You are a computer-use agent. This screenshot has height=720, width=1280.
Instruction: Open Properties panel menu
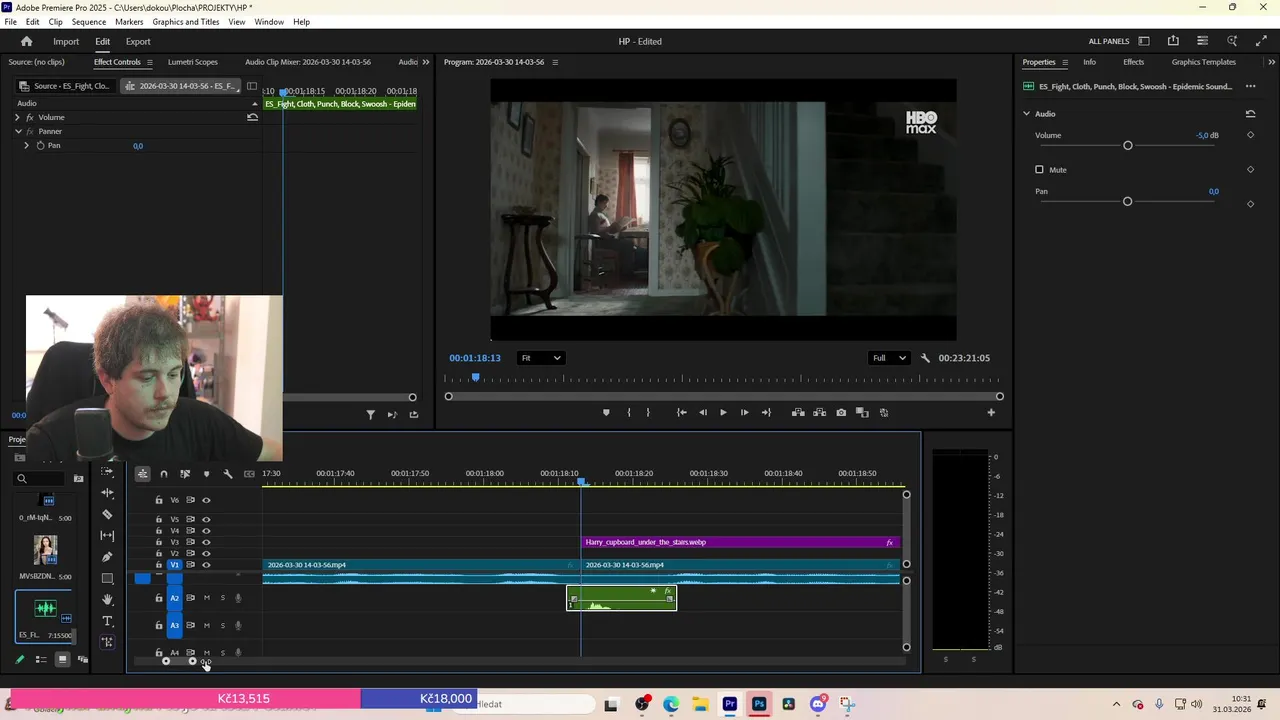click(x=1065, y=62)
